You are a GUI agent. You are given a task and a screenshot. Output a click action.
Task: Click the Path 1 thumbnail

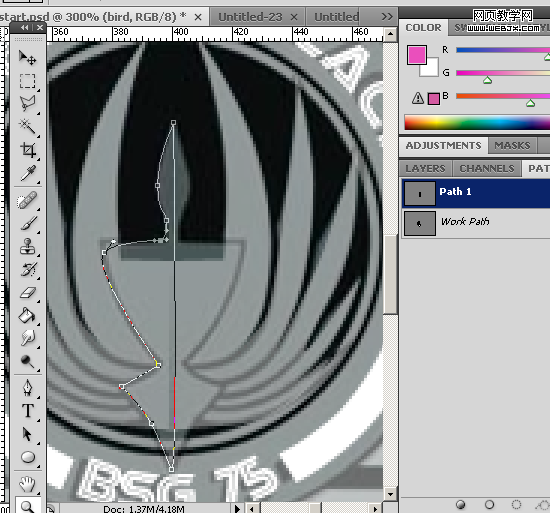point(420,193)
